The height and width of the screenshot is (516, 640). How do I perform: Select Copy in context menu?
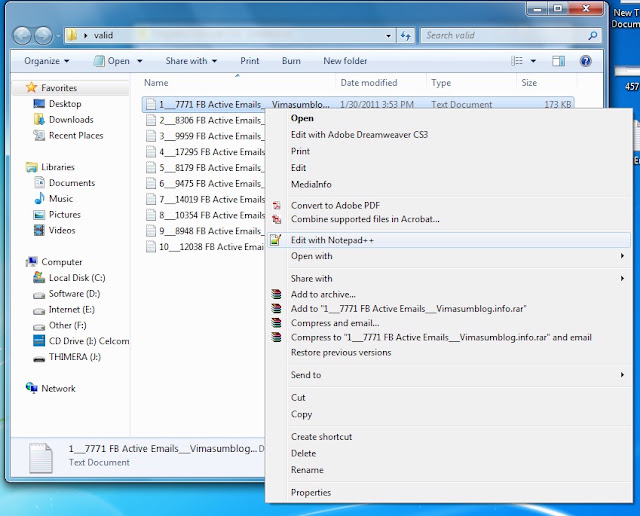click(x=449, y=414)
